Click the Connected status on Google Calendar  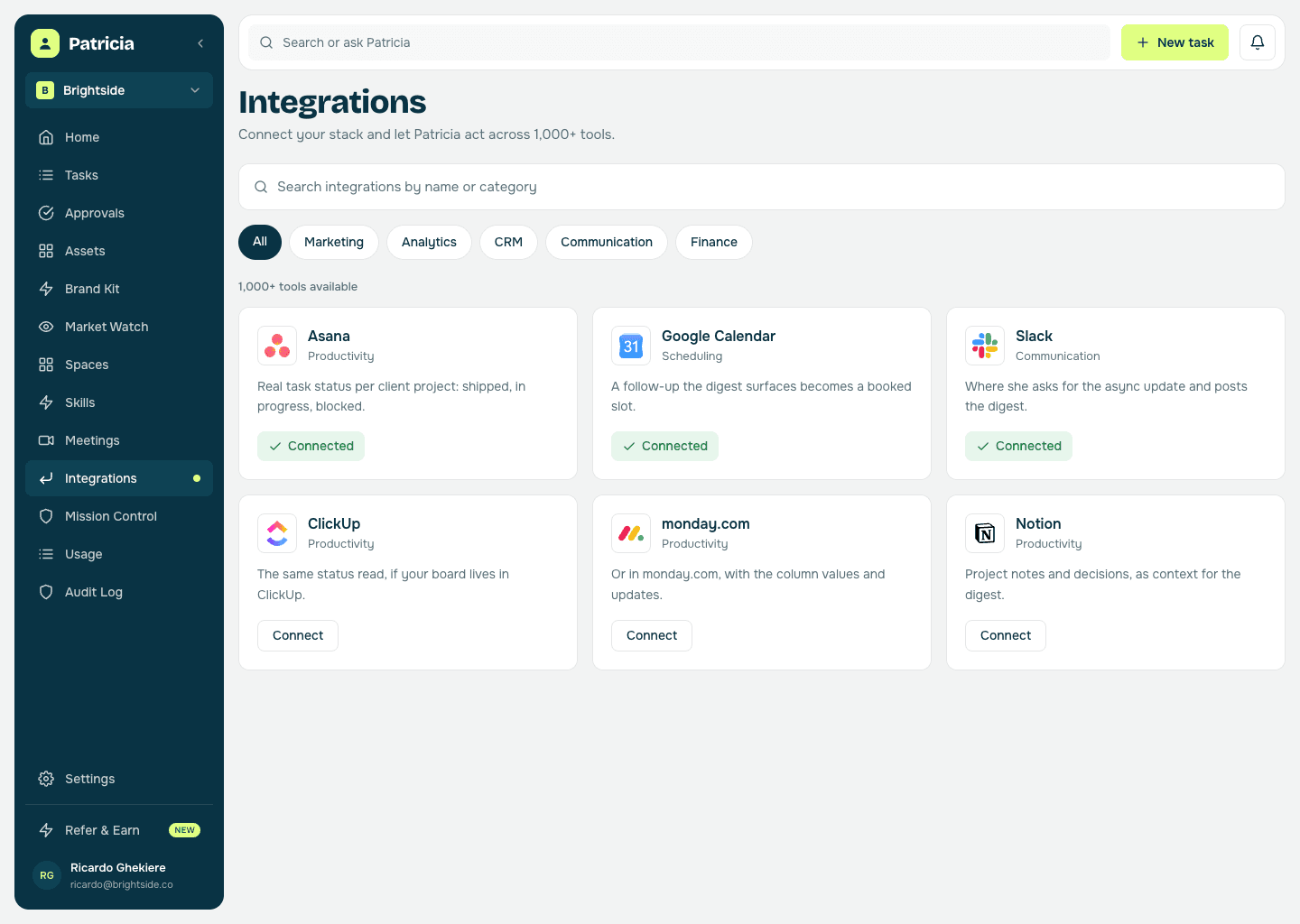(664, 446)
